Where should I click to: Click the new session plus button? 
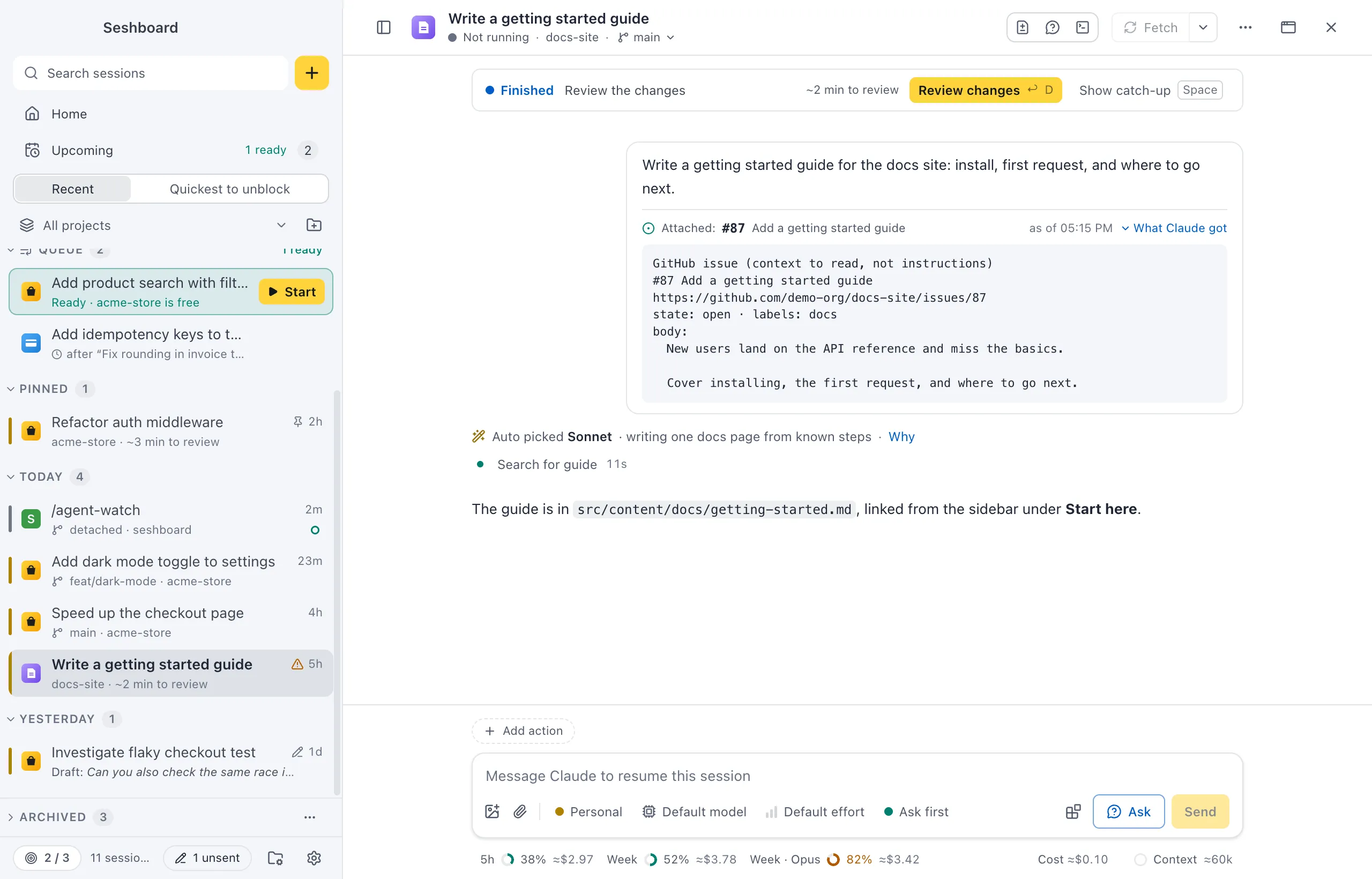311,73
